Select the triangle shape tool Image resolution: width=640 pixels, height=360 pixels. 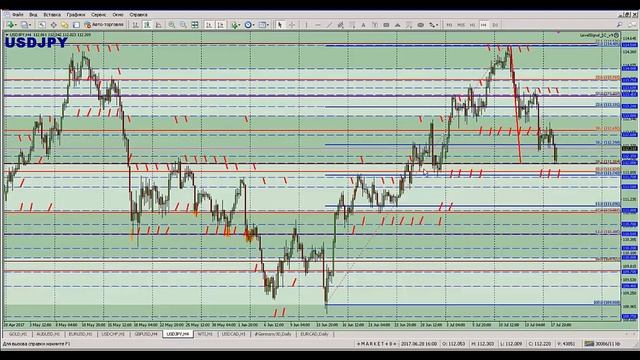coord(398,25)
